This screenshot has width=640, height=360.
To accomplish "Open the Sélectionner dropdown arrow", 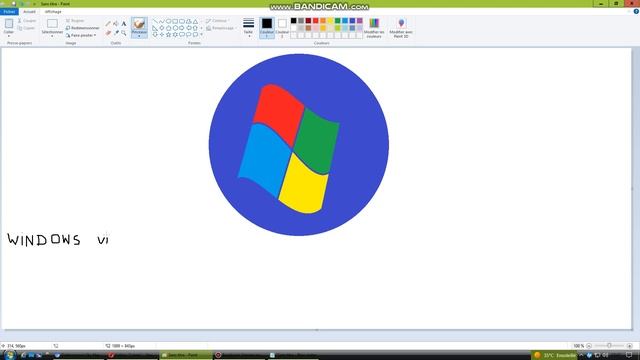I will (x=52, y=36).
